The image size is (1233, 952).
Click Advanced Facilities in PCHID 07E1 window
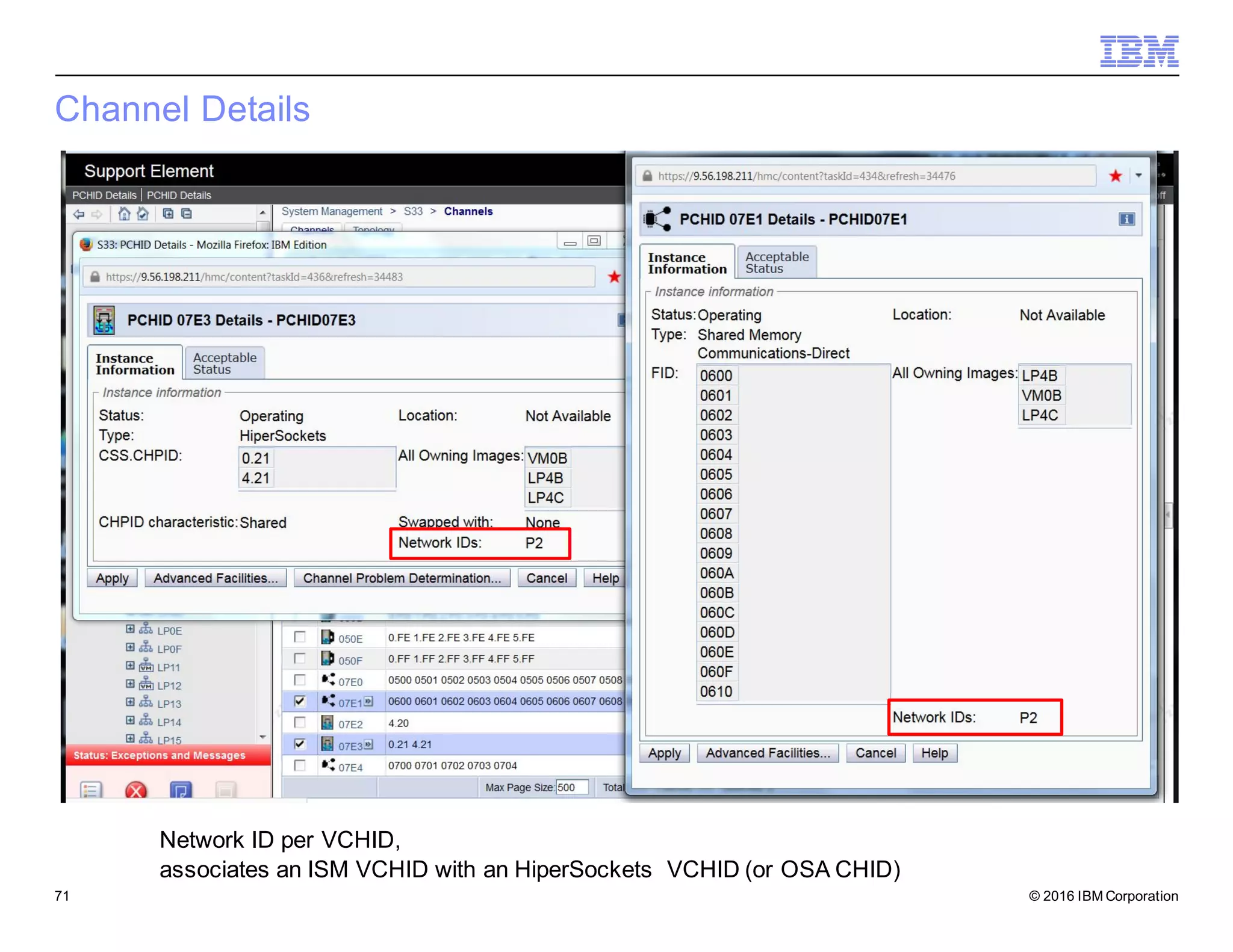(x=768, y=753)
